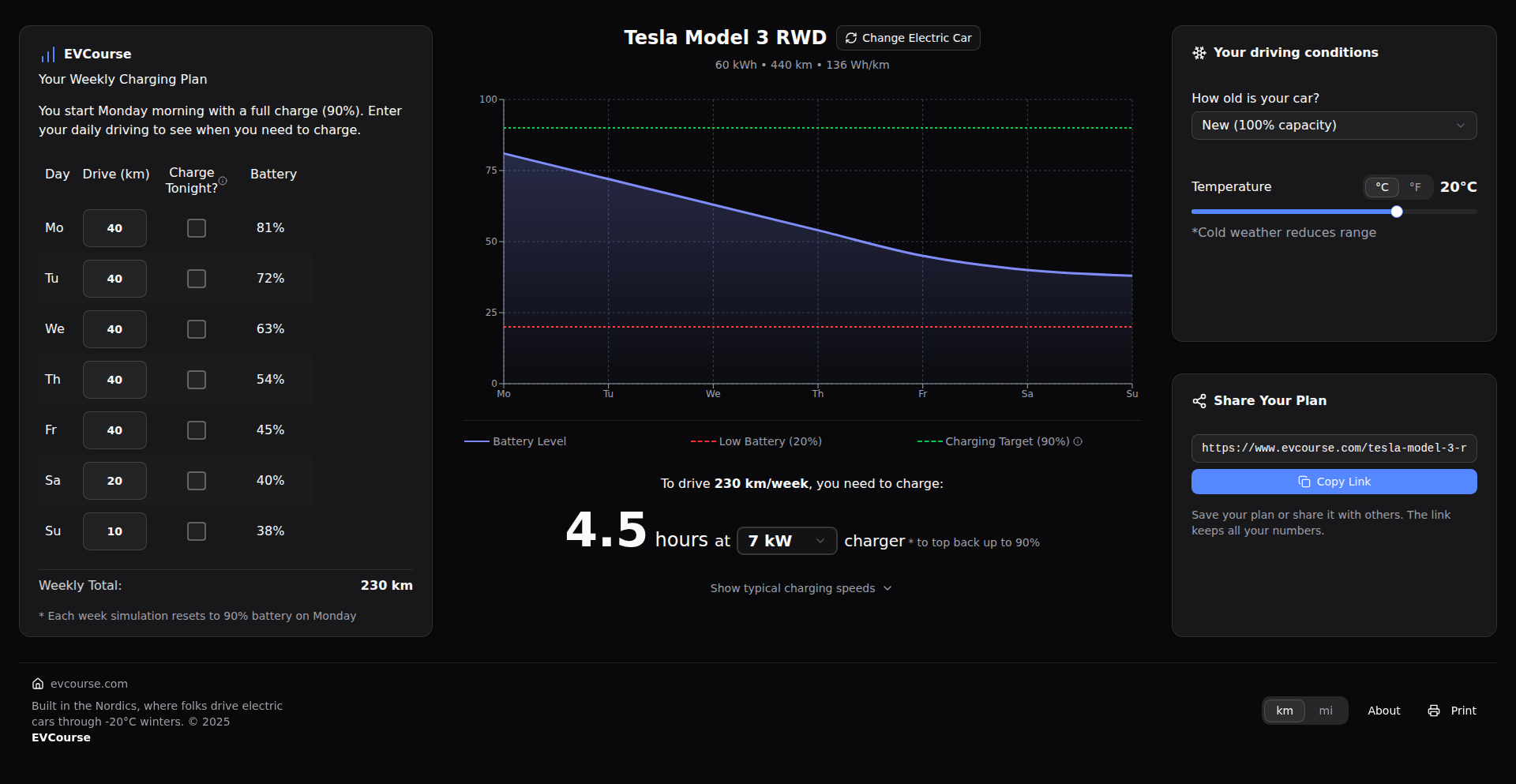Click the printer icon next to Print

1432,711
